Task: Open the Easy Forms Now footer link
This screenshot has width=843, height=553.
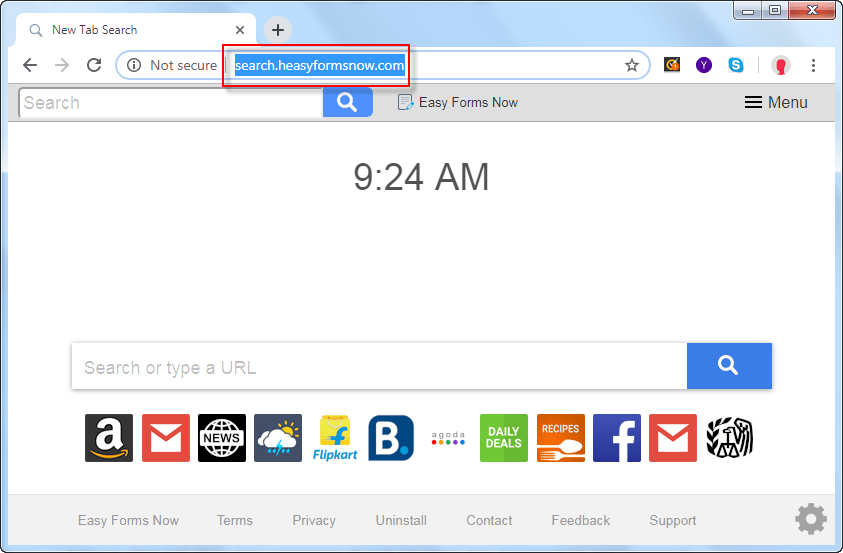Action: tap(128, 520)
